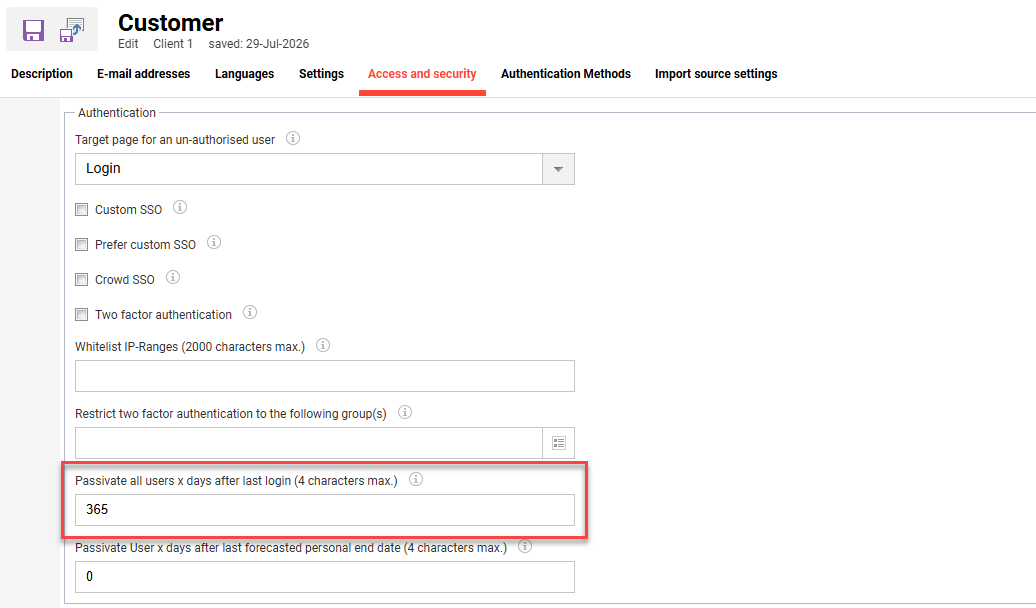Show info tooltip next to Custom SSO
The width and height of the screenshot is (1036, 608).
tap(180, 208)
